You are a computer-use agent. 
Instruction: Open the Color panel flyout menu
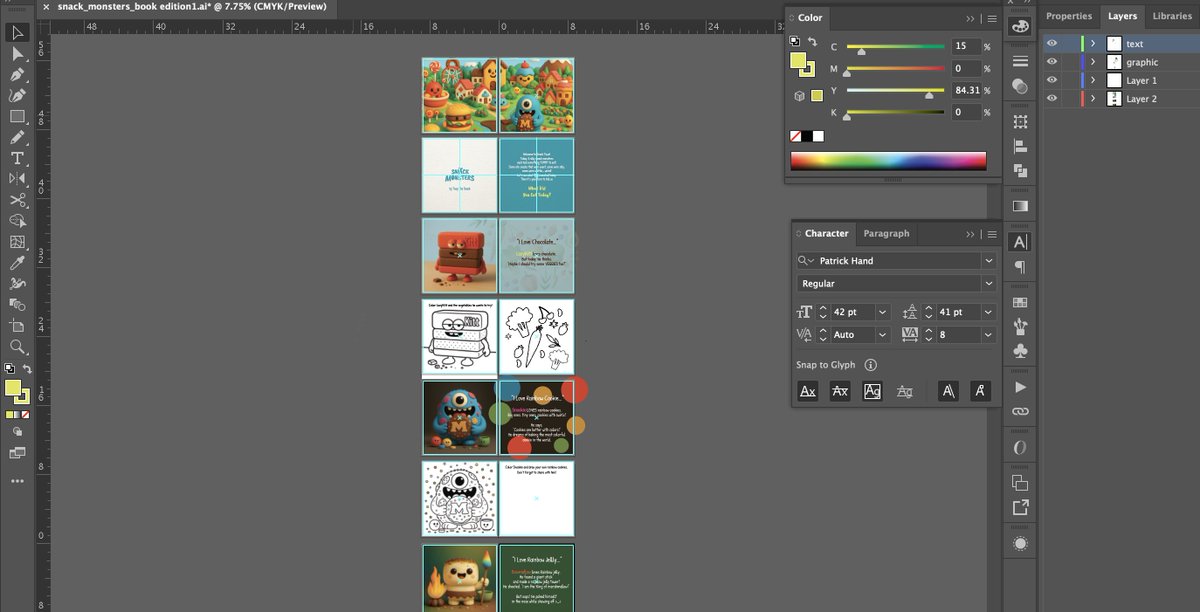click(990, 18)
